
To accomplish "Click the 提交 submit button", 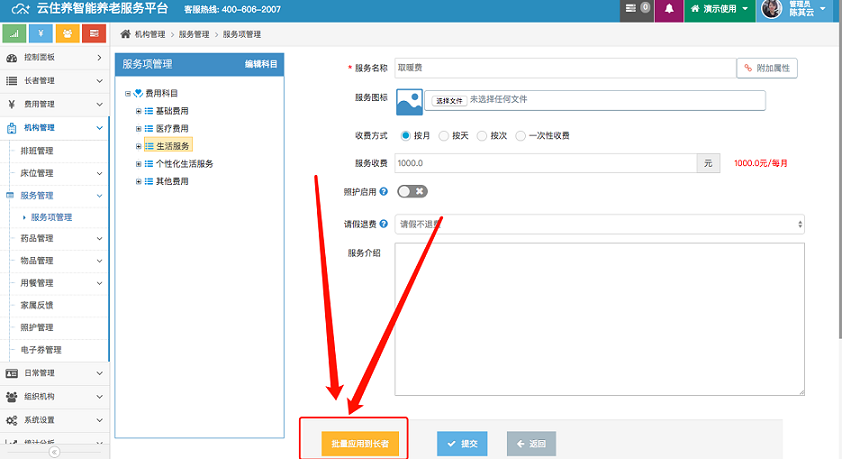I will click(x=463, y=444).
